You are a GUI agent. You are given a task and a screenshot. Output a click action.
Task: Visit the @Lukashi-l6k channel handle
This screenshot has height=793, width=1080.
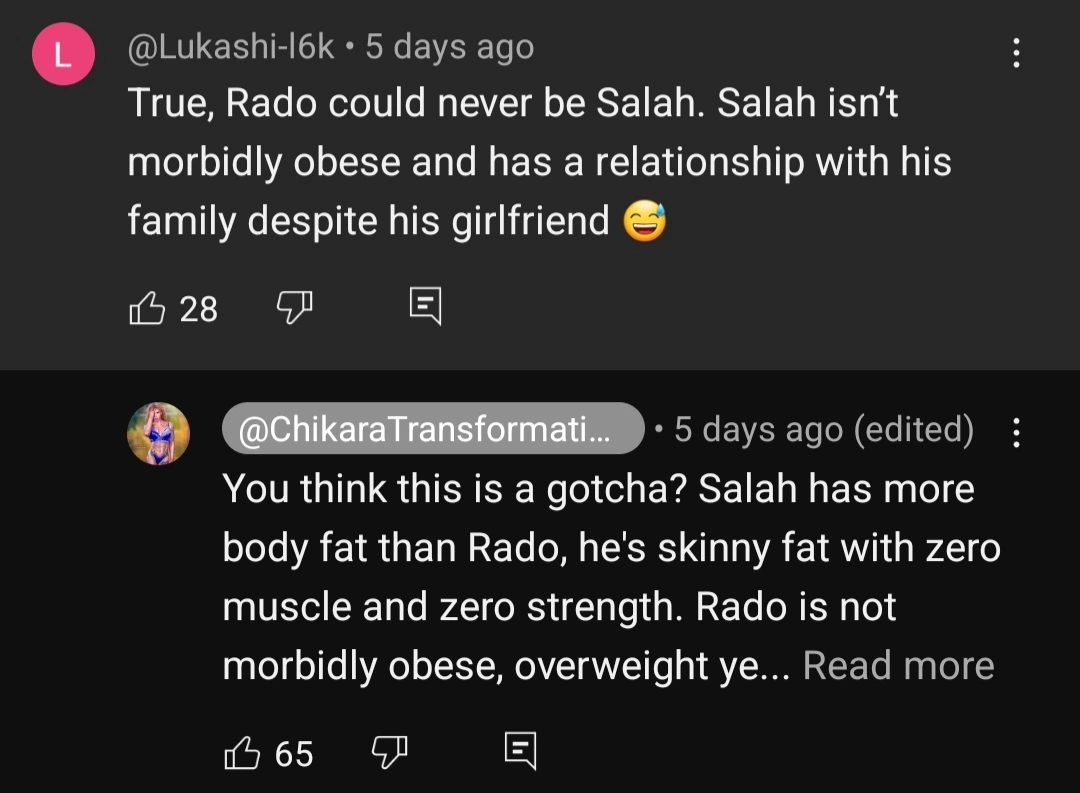click(x=230, y=47)
